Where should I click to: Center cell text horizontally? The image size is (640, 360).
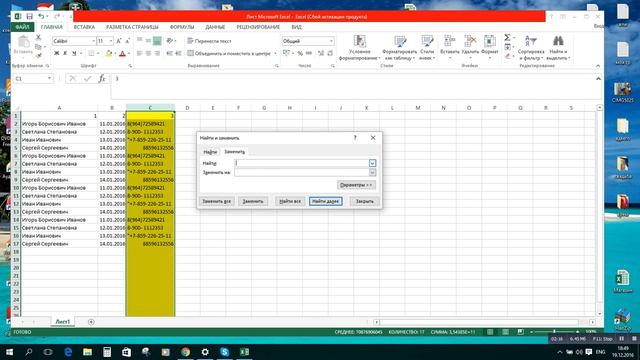[x=148, y=53]
